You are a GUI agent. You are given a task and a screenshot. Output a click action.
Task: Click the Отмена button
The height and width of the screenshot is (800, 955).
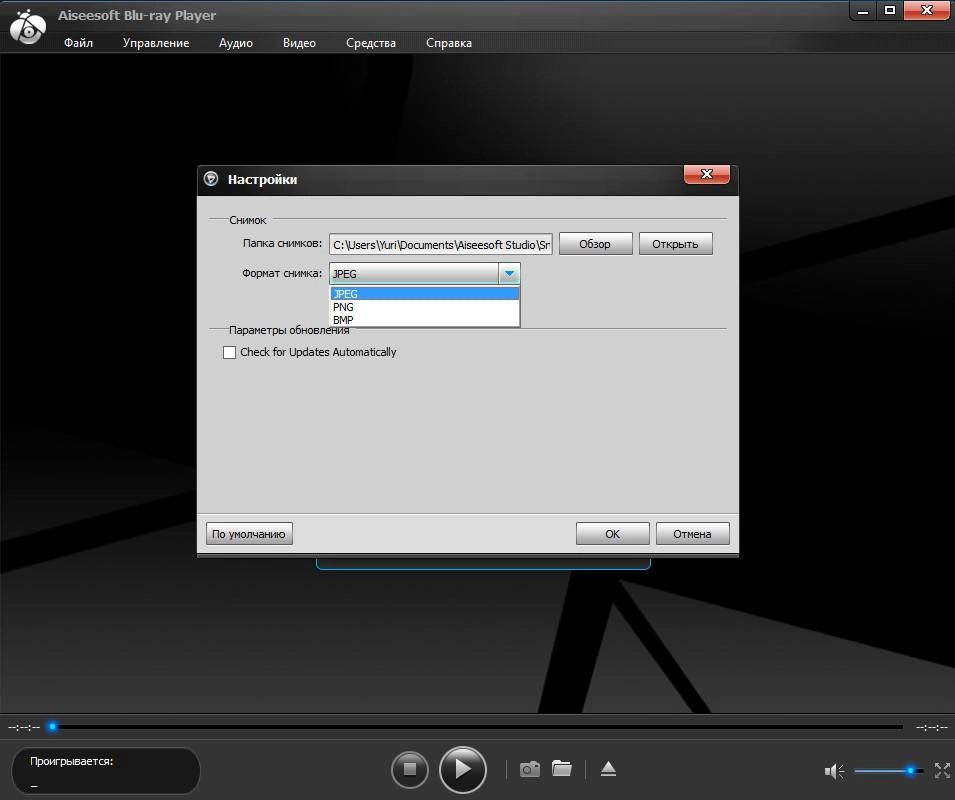click(692, 534)
